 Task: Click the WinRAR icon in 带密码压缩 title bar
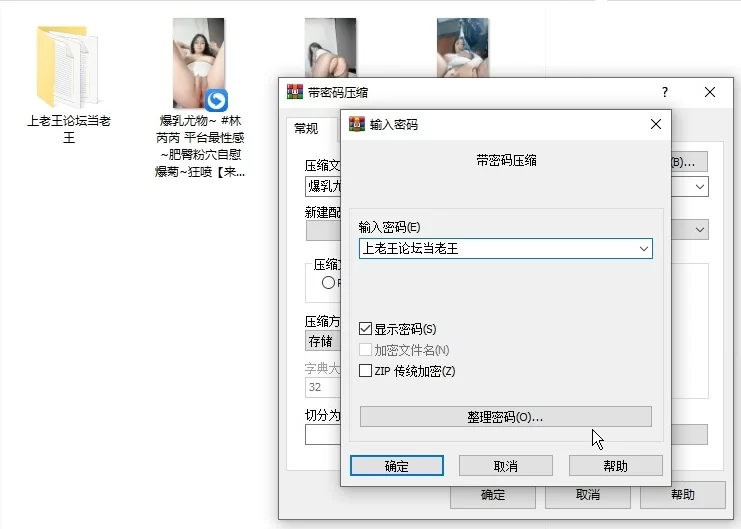coord(295,92)
